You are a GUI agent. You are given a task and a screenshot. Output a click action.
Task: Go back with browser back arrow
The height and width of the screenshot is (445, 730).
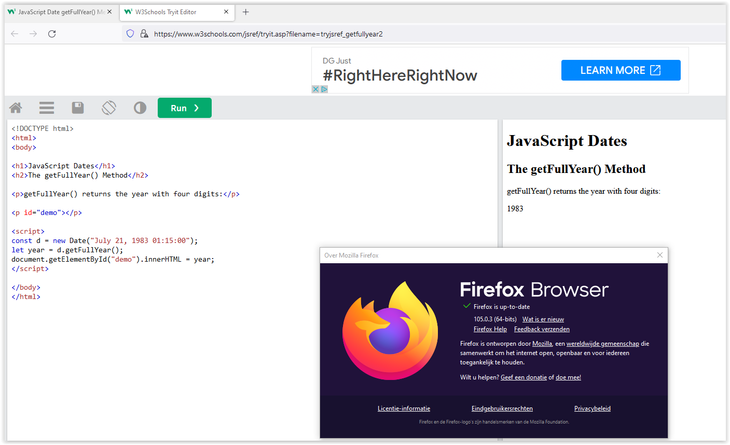tap(14, 34)
